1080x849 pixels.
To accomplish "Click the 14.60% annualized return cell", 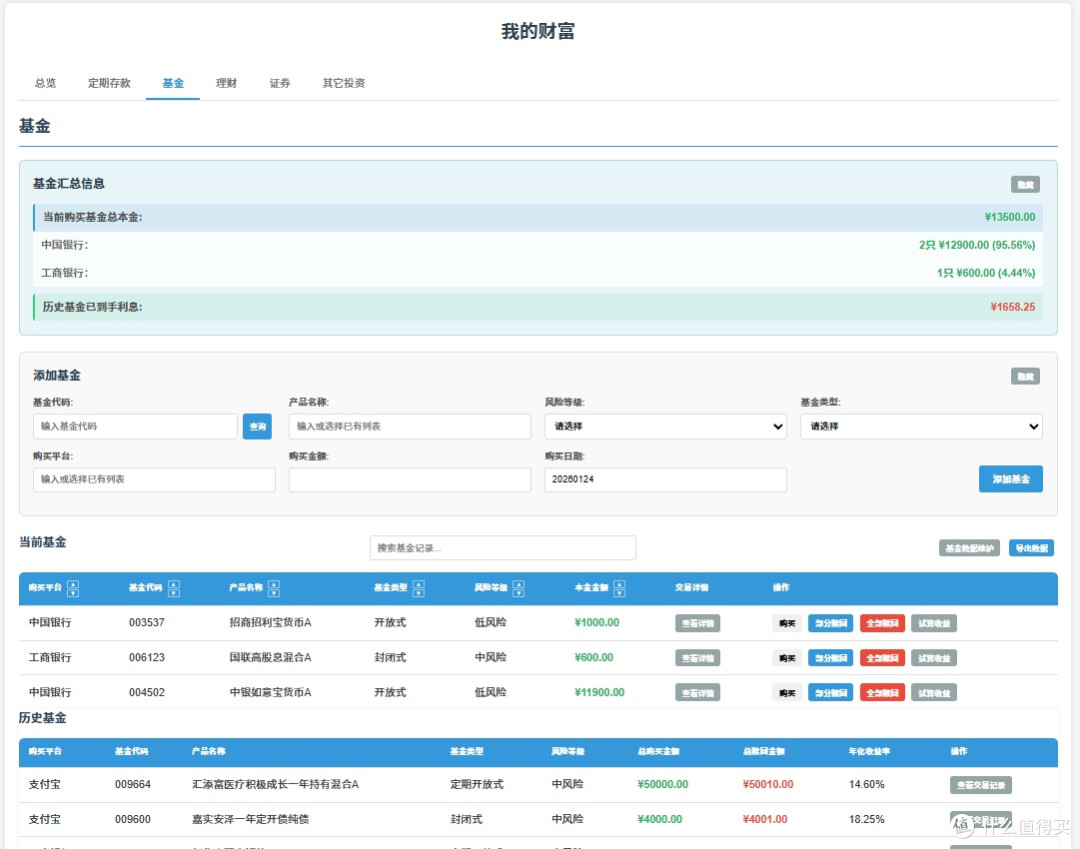I will [x=866, y=784].
